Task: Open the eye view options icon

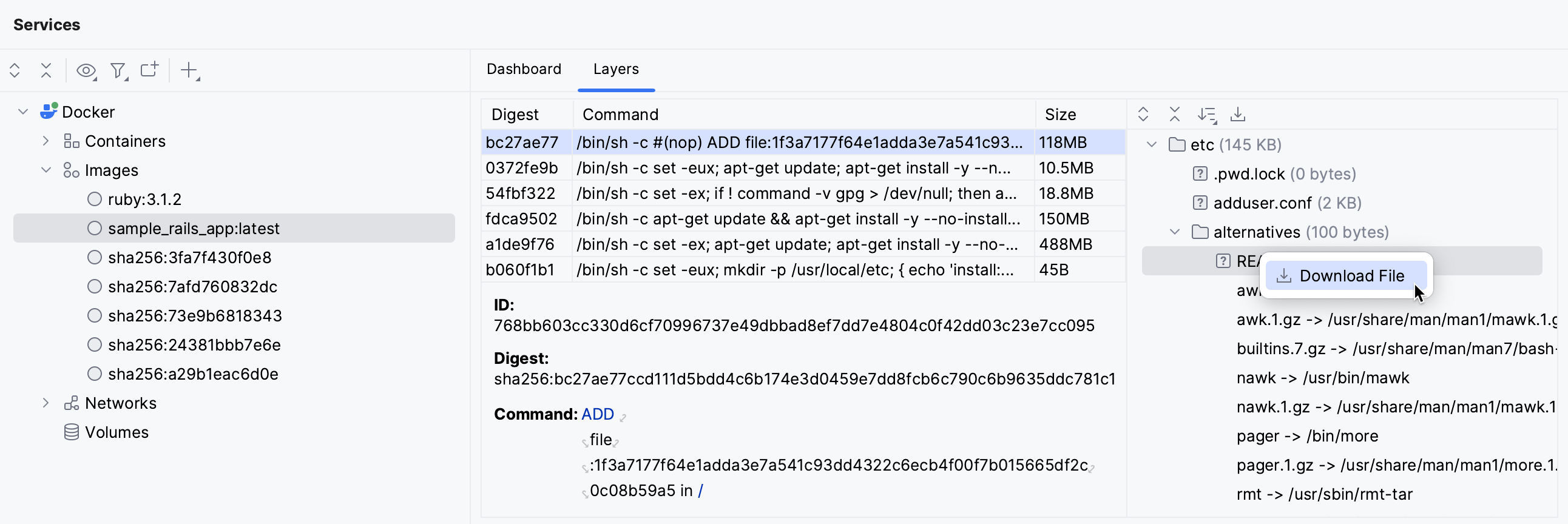Action: [x=86, y=70]
